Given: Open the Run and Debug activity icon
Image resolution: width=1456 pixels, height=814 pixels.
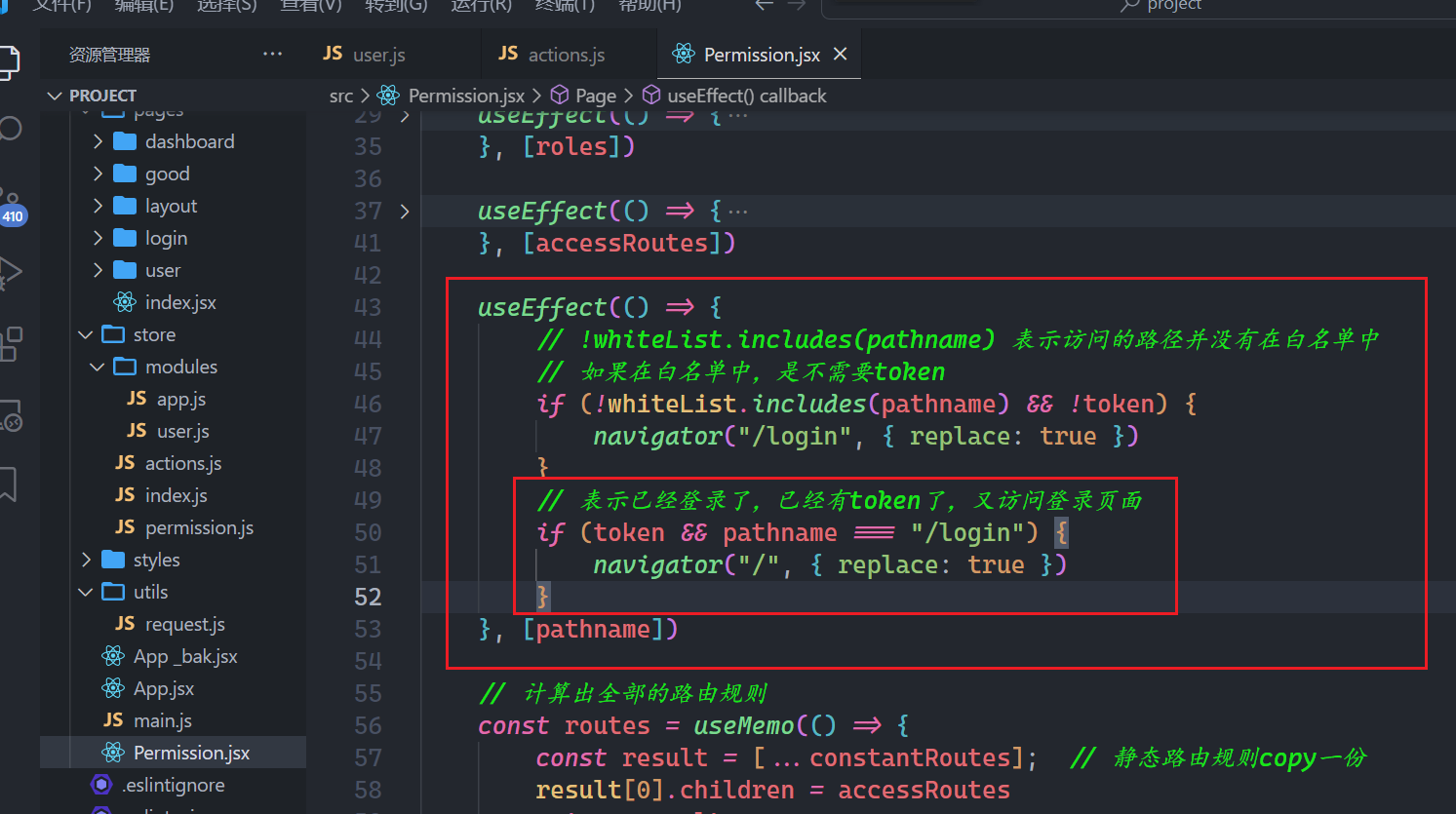Looking at the screenshot, I should [8, 272].
